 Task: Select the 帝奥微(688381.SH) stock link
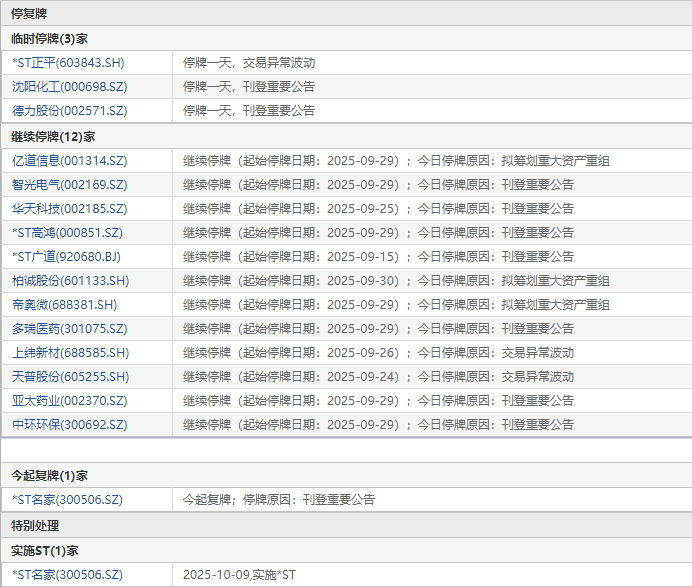click(x=64, y=305)
